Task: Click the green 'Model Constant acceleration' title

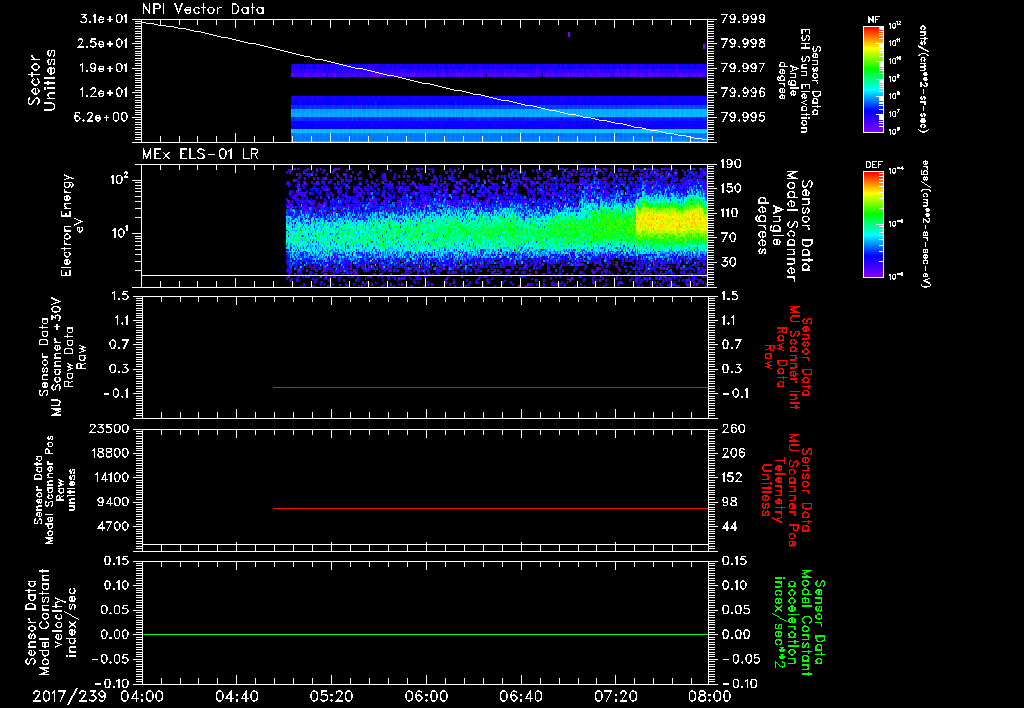Action: pyautogui.click(x=799, y=622)
